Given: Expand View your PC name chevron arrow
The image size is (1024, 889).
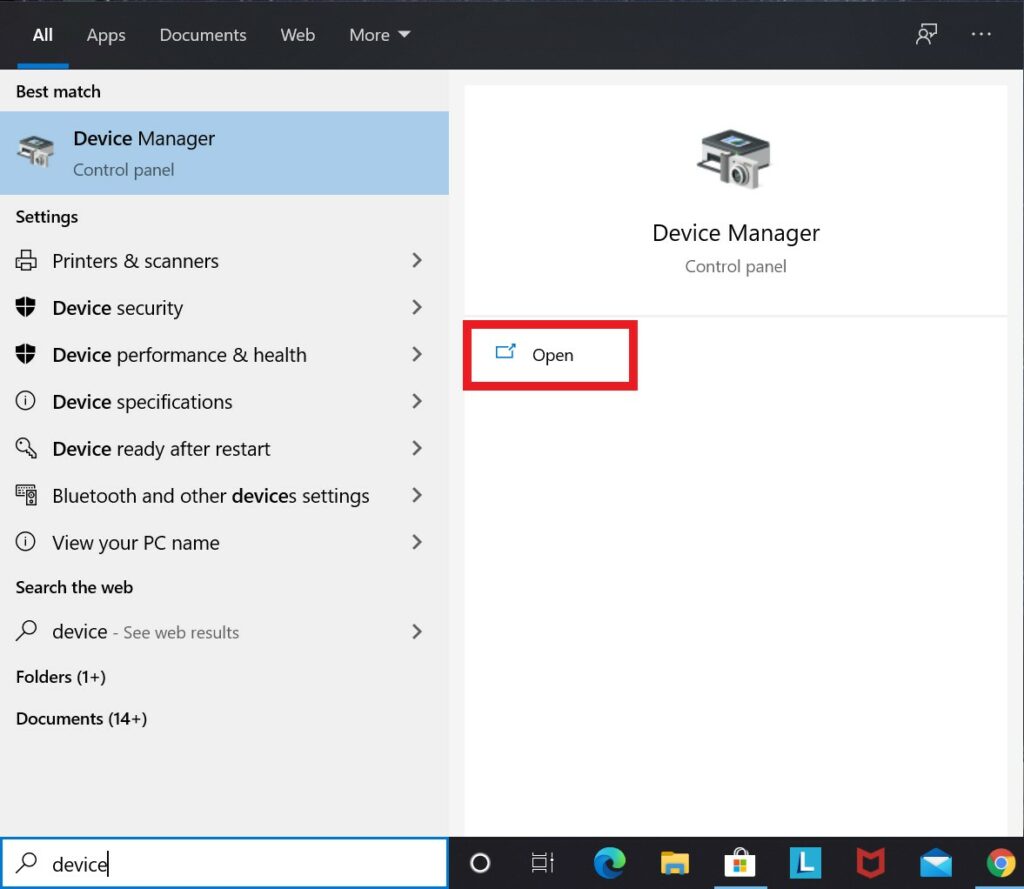Looking at the screenshot, I should coord(417,542).
